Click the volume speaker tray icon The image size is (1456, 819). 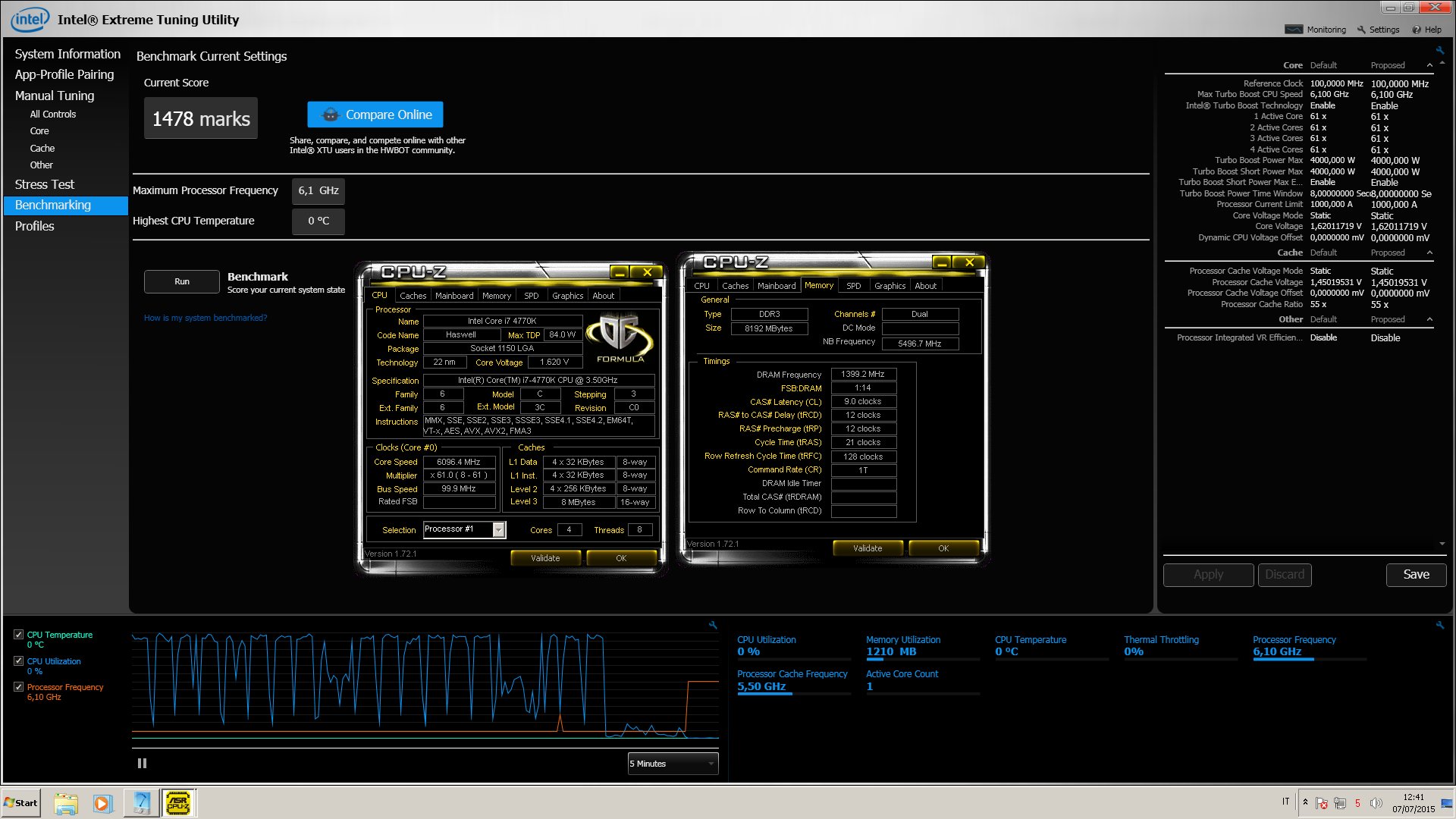click(x=1376, y=803)
